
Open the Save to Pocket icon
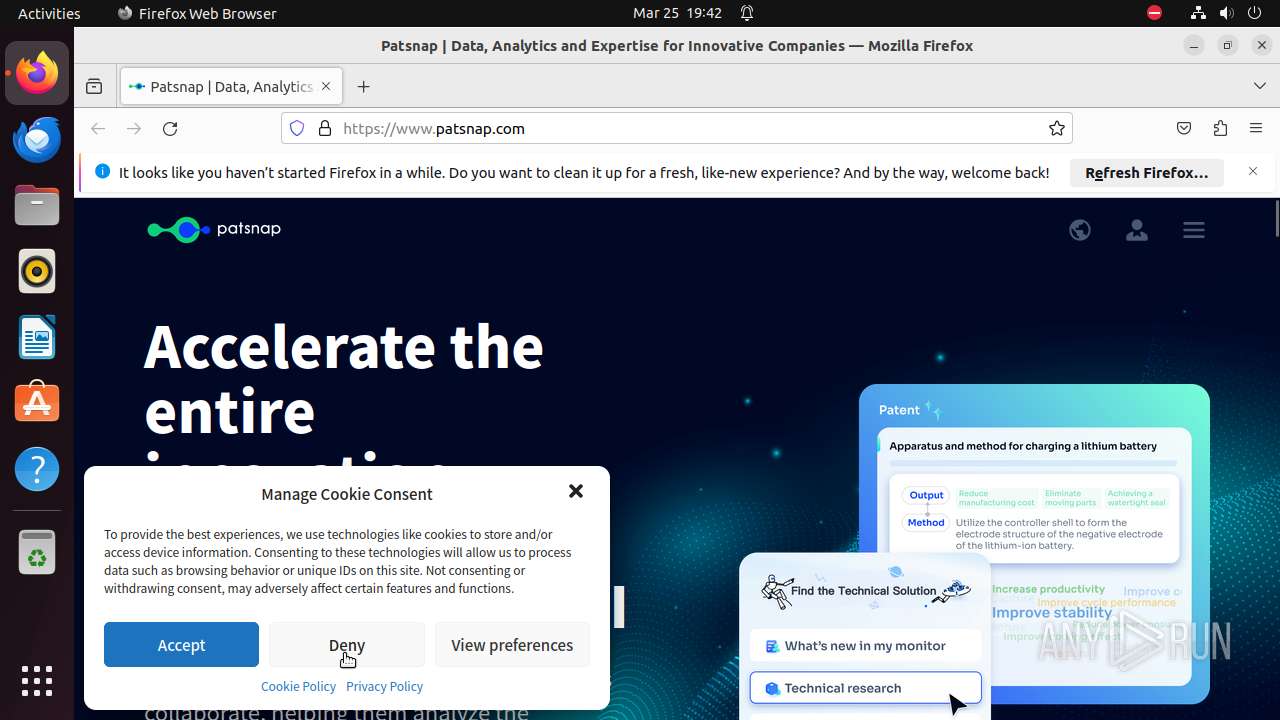click(1184, 128)
